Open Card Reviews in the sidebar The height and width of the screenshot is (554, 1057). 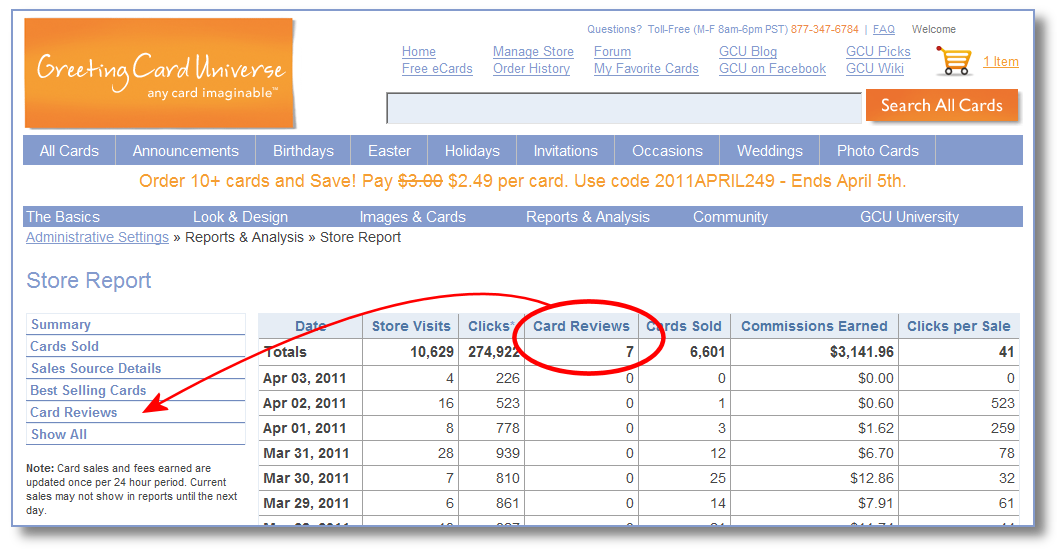pyautogui.click(x=74, y=412)
